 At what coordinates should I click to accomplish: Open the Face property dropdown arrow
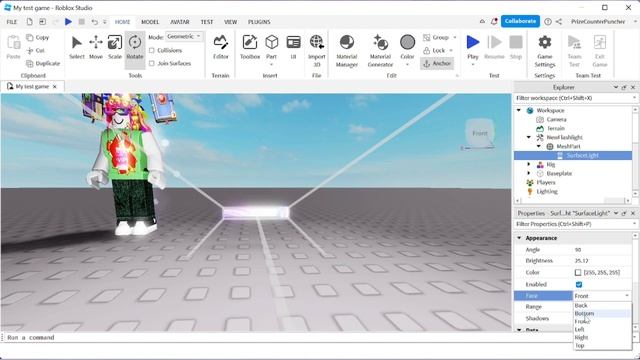627,296
